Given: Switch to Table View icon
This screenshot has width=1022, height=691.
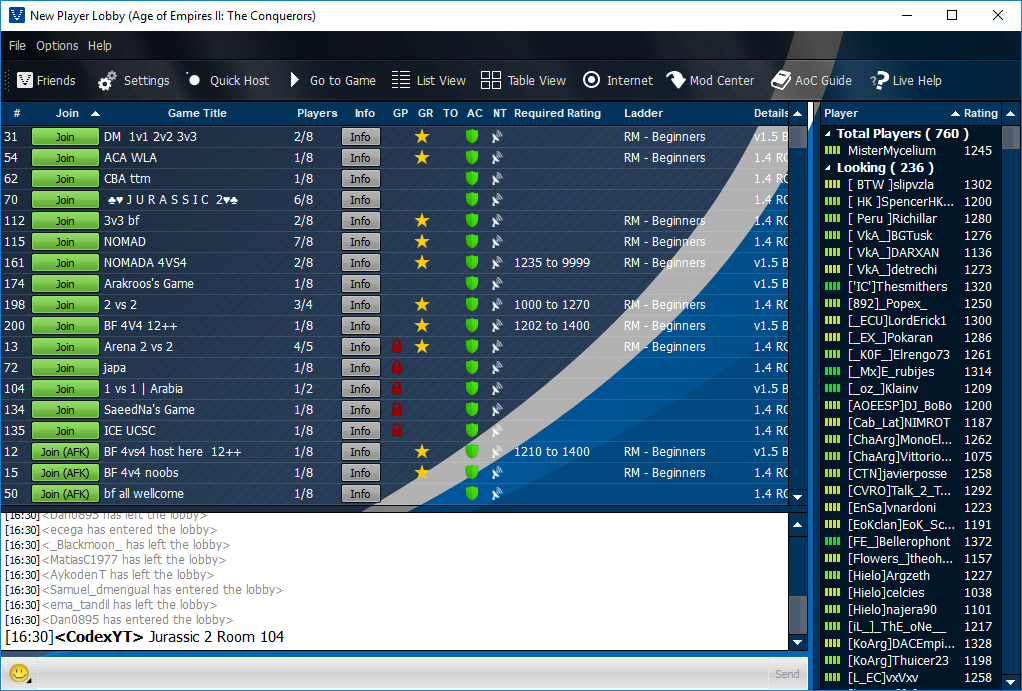Looking at the screenshot, I should (491, 80).
